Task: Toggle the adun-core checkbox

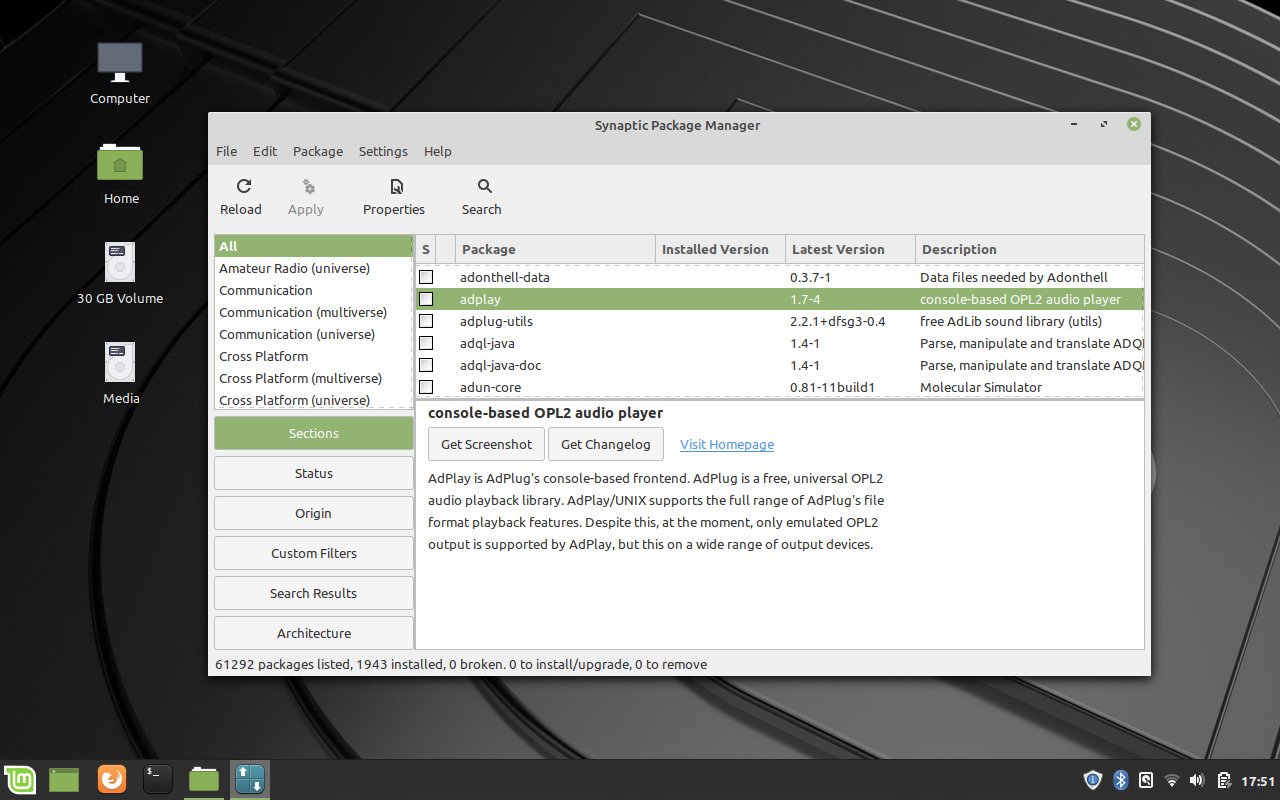Action: 425,387
